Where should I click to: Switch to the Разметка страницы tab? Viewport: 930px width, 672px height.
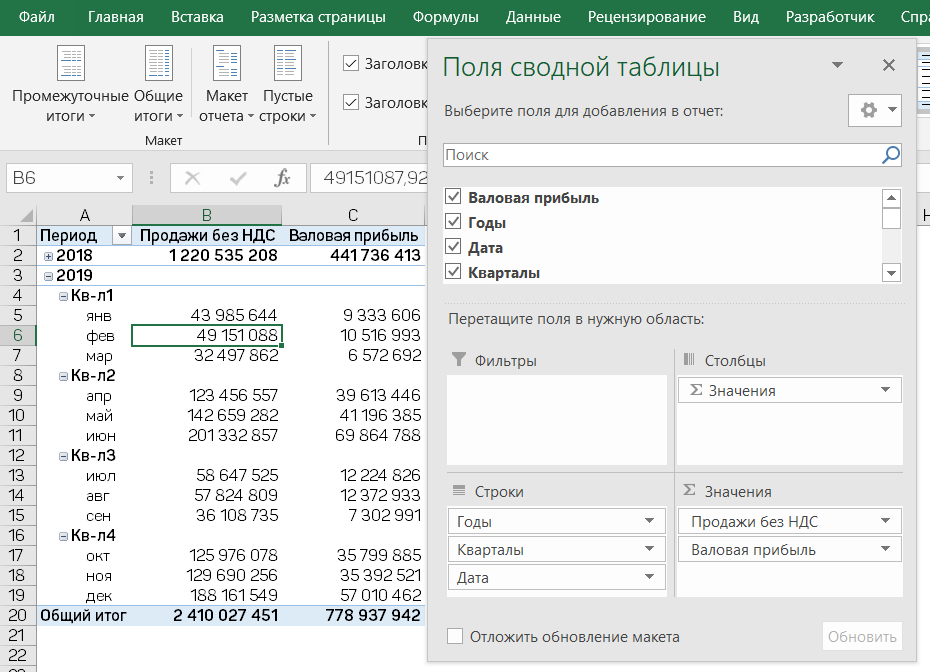(318, 17)
